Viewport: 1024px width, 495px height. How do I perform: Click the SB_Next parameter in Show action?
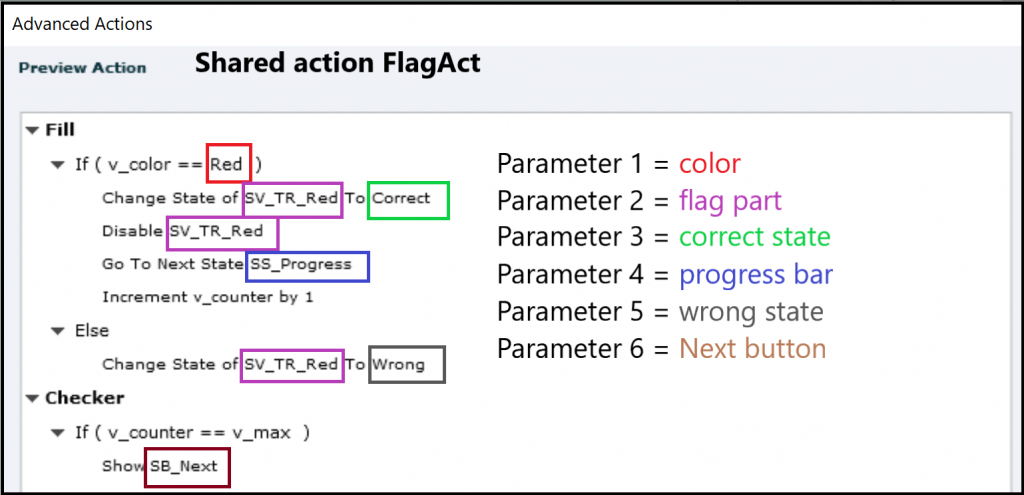[188, 467]
